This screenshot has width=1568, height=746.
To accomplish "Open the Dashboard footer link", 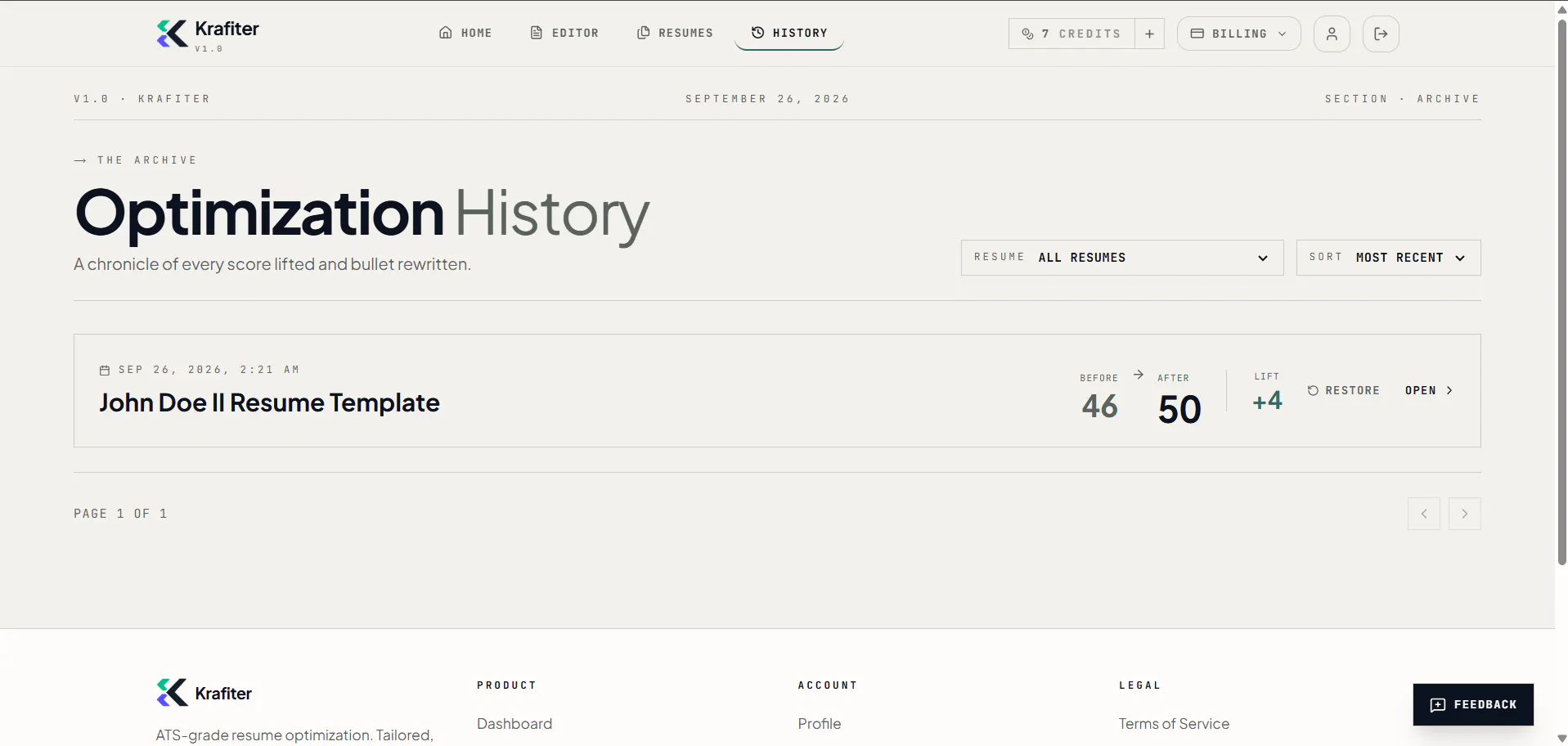I will [x=514, y=724].
